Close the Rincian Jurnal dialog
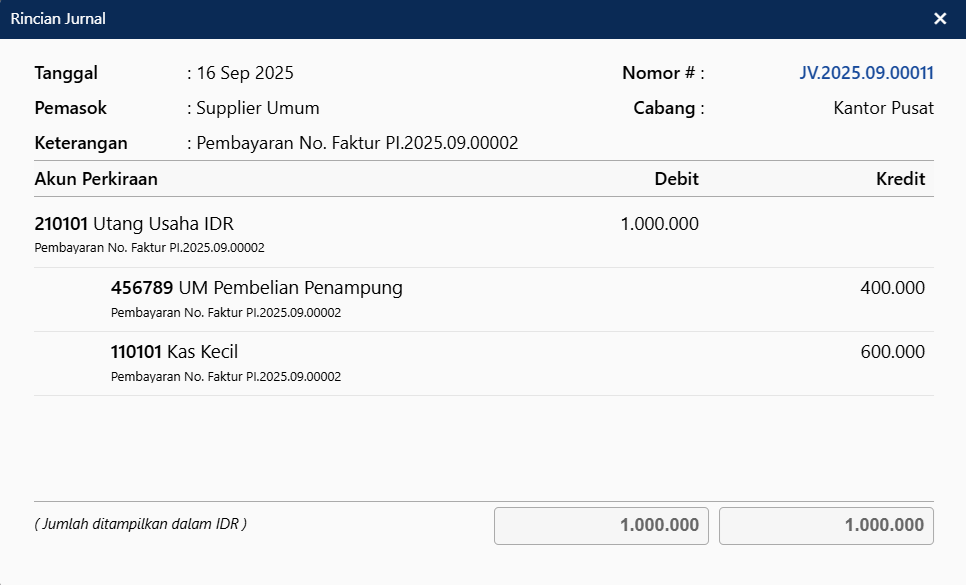This screenshot has height=585, width=966. (x=940, y=19)
